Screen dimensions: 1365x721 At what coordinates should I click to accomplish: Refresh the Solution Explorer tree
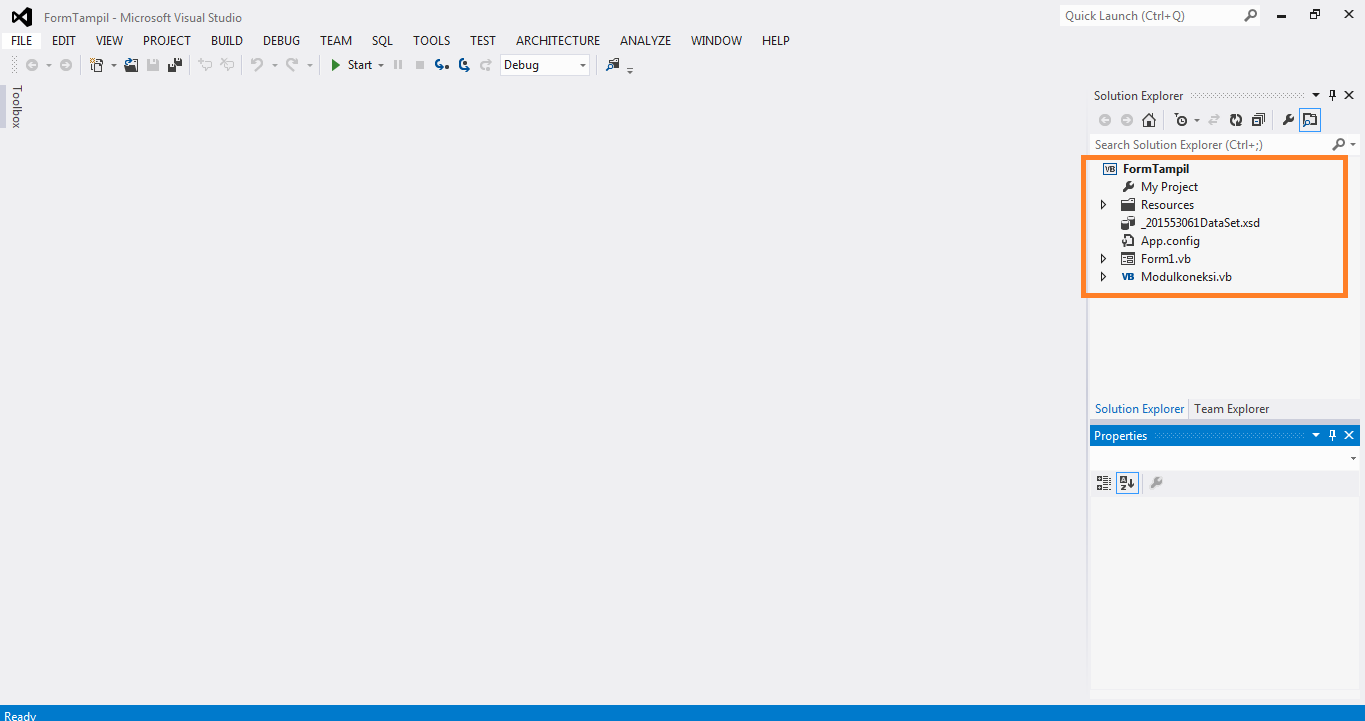1235,119
